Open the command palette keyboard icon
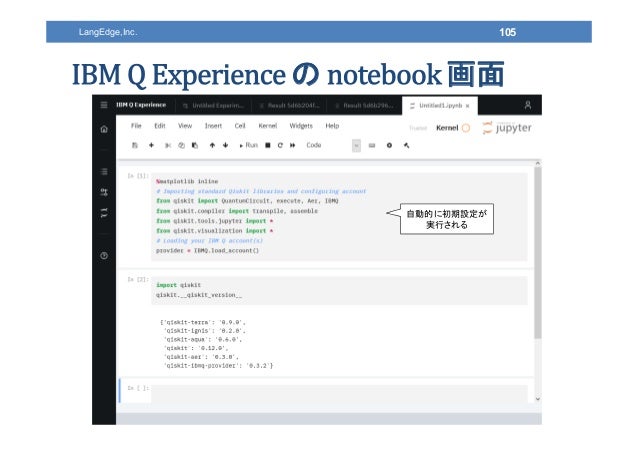The image size is (638, 452). (x=372, y=145)
